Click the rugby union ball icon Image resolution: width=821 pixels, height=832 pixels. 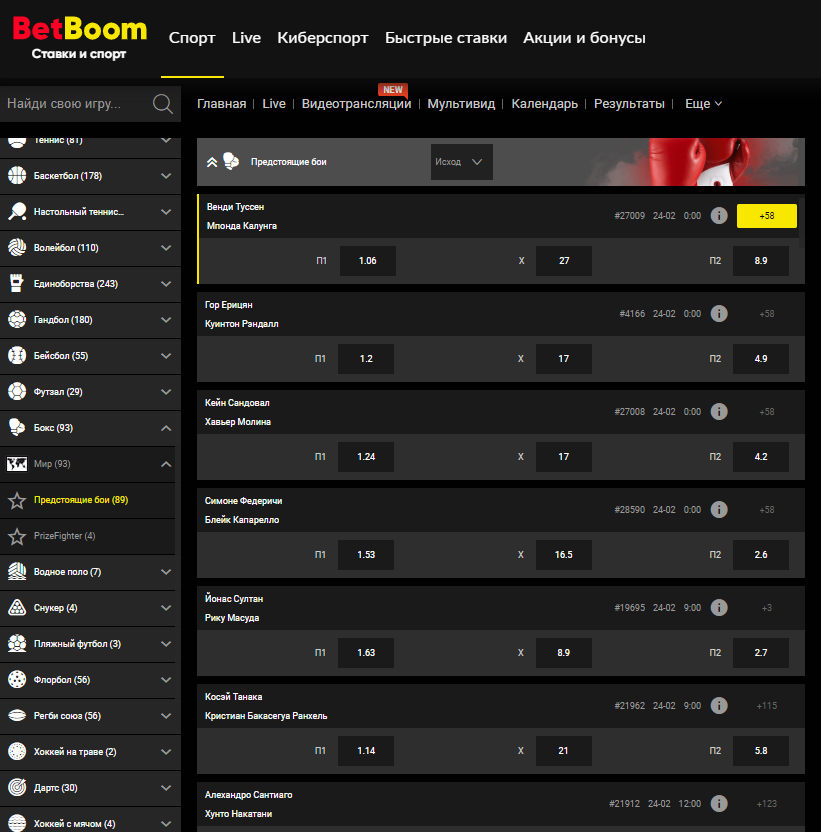coord(17,716)
